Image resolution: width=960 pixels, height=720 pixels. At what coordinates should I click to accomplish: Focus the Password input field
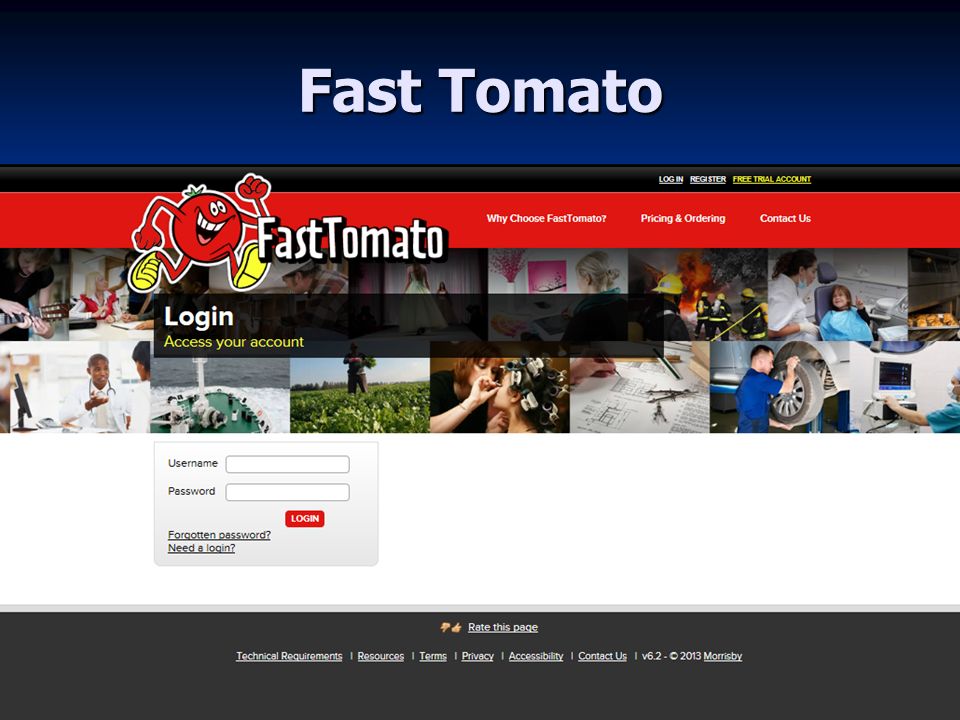(x=287, y=492)
